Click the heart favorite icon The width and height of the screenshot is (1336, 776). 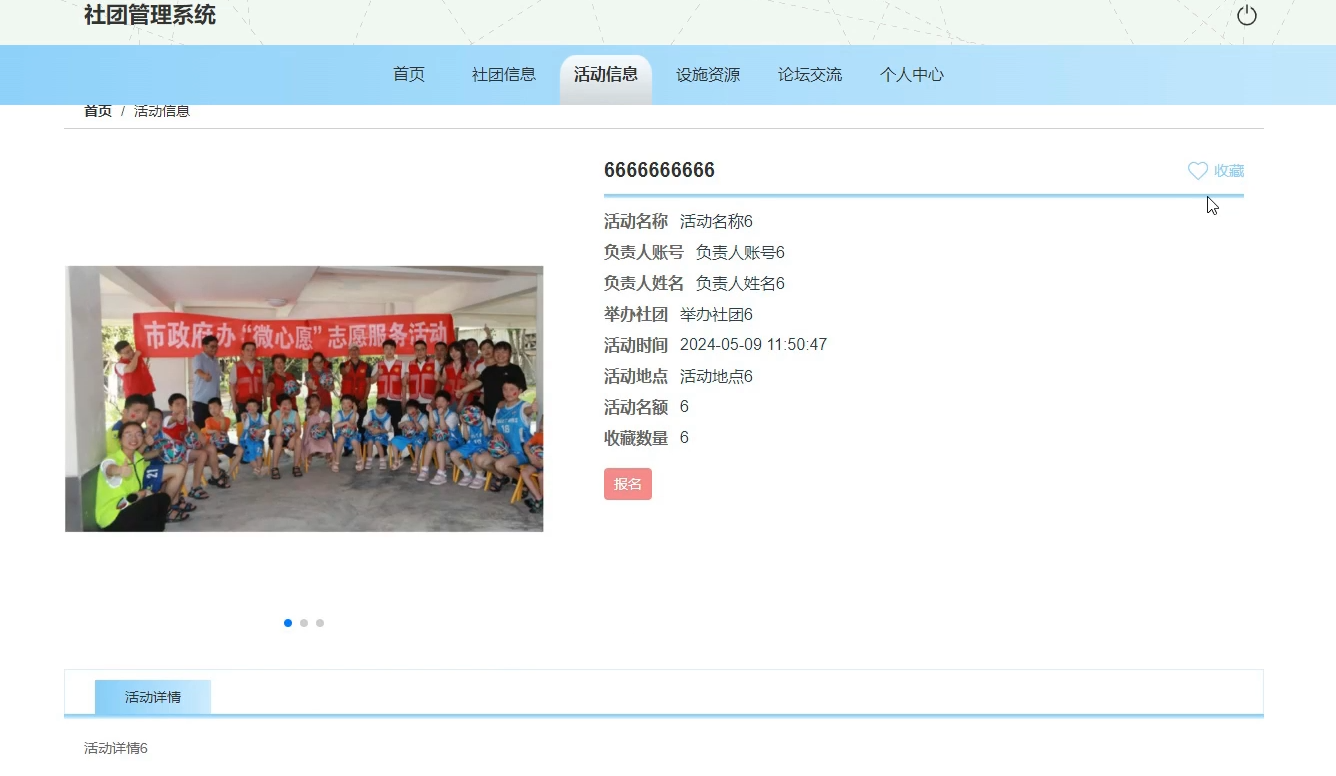(1198, 171)
